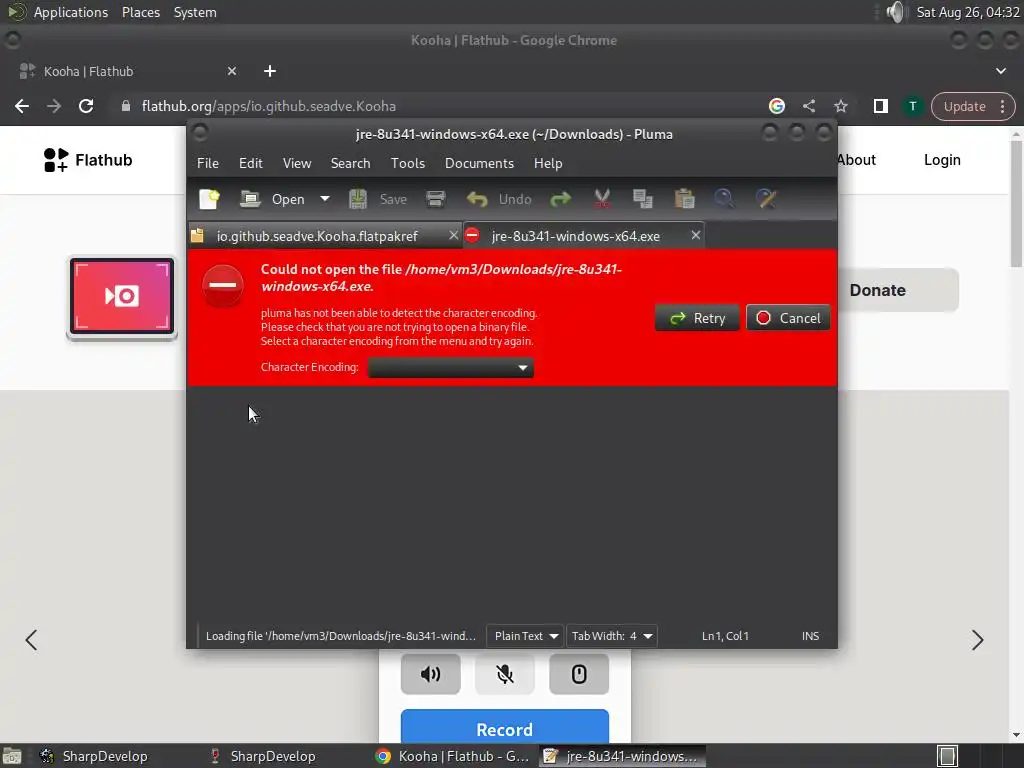The width and height of the screenshot is (1024, 768).
Task: Open the File menu in Pluma
Action: tap(208, 163)
